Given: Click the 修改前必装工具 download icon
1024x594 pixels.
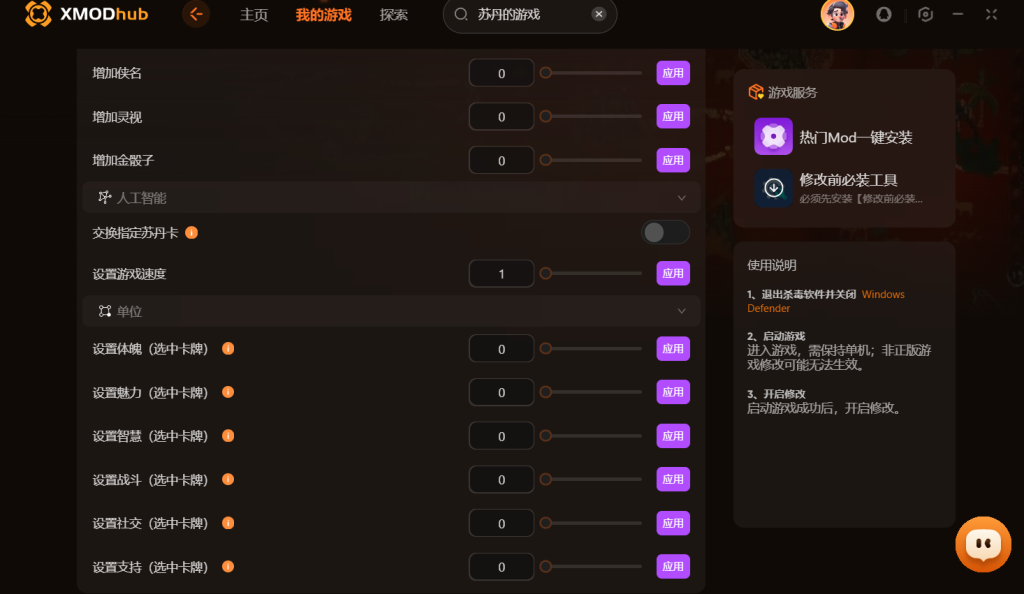Looking at the screenshot, I should point(773,188).
